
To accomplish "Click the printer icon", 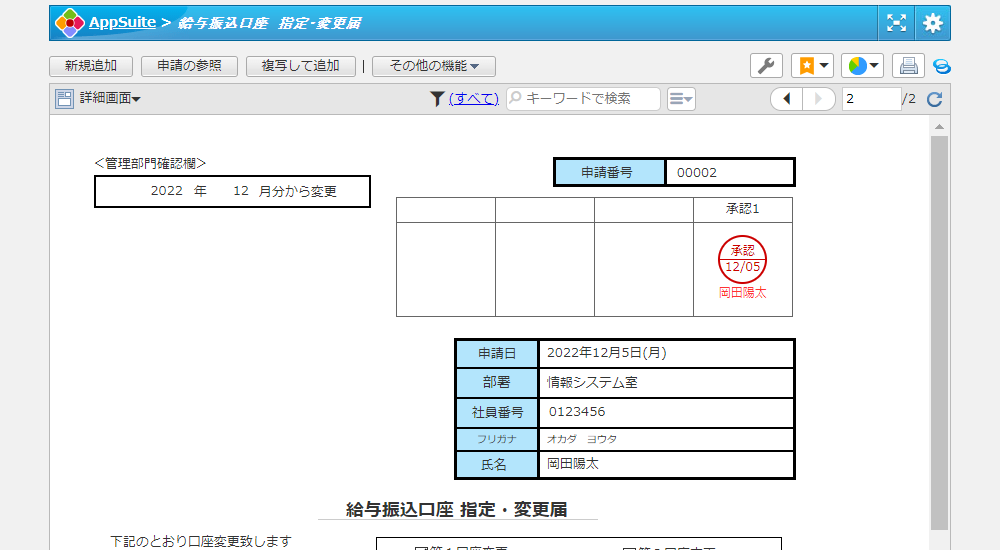I will tap(908, 66).
